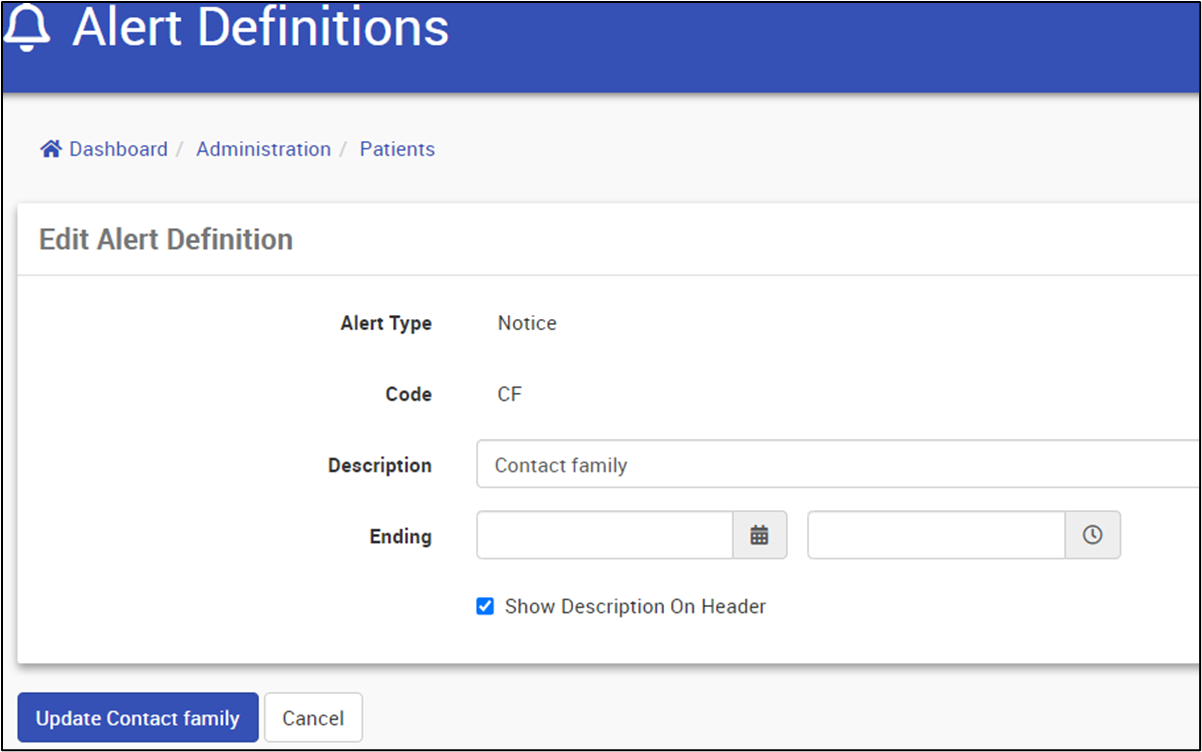Open the calendar date picker icon
This screenshot has height=752, width=1202.
click(x=760, y=535)
